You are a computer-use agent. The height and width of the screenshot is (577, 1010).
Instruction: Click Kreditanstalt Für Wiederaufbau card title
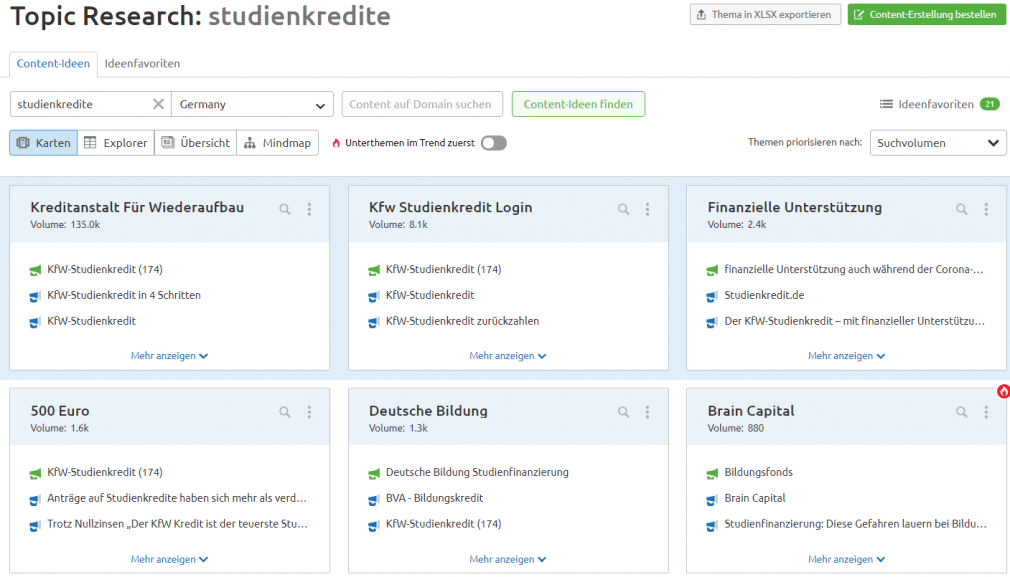pos(137,207)
